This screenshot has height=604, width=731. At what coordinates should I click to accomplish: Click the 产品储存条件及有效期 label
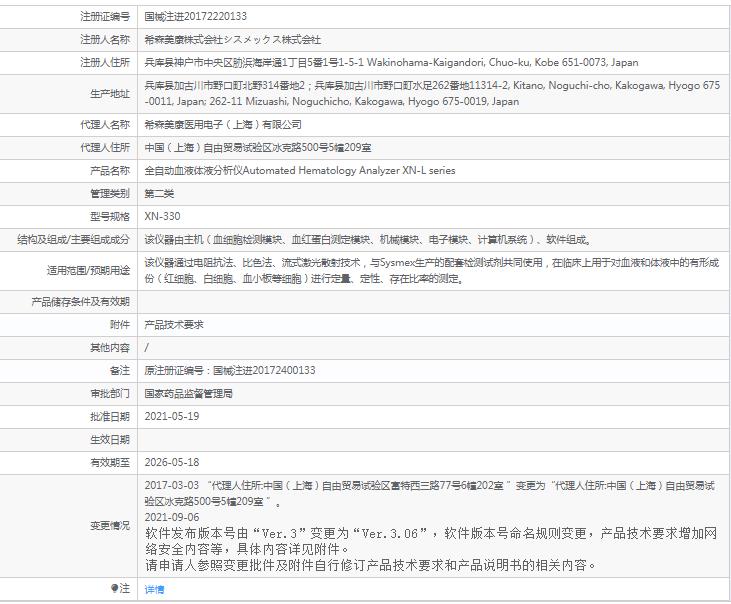80,302
